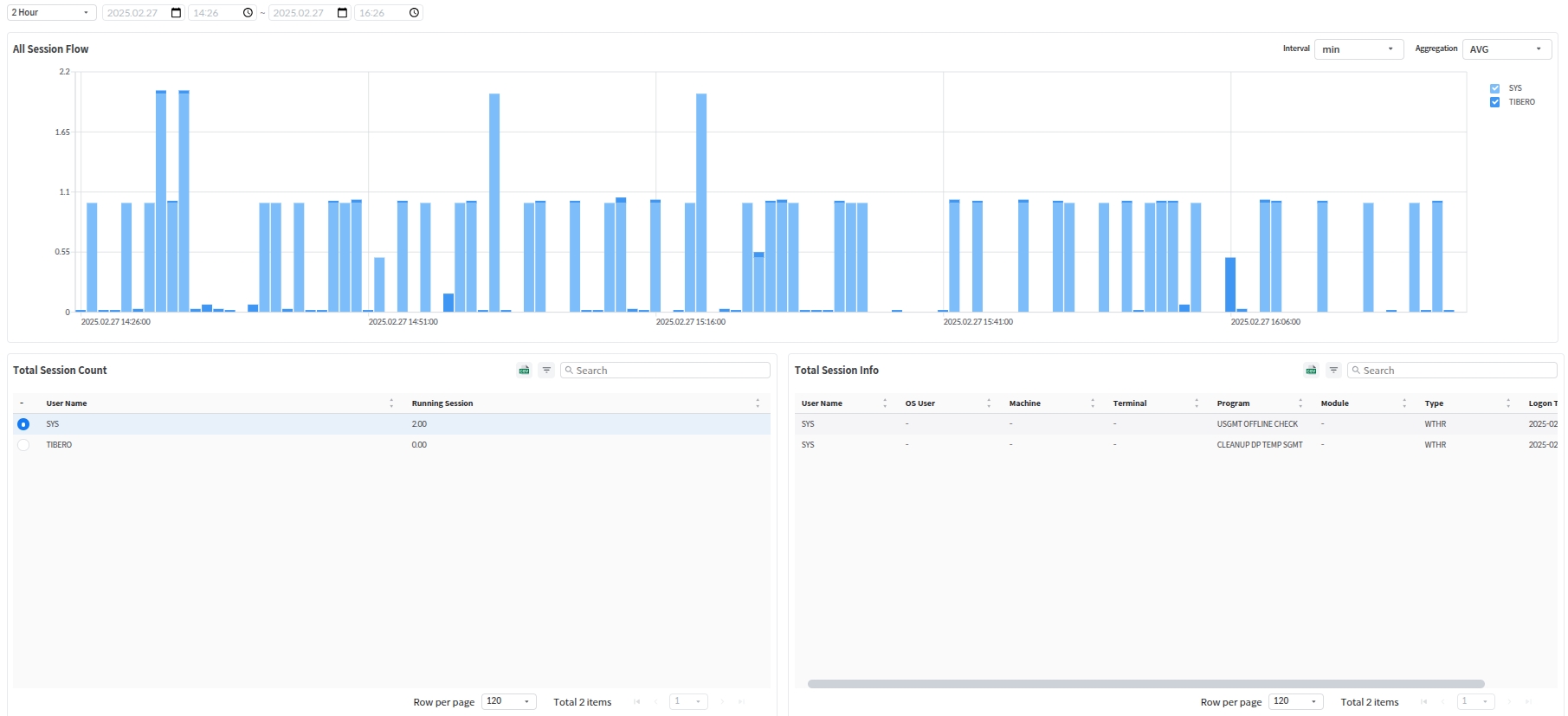Open the end date calendar picker
1568x716 pixels.
(343, 13)
